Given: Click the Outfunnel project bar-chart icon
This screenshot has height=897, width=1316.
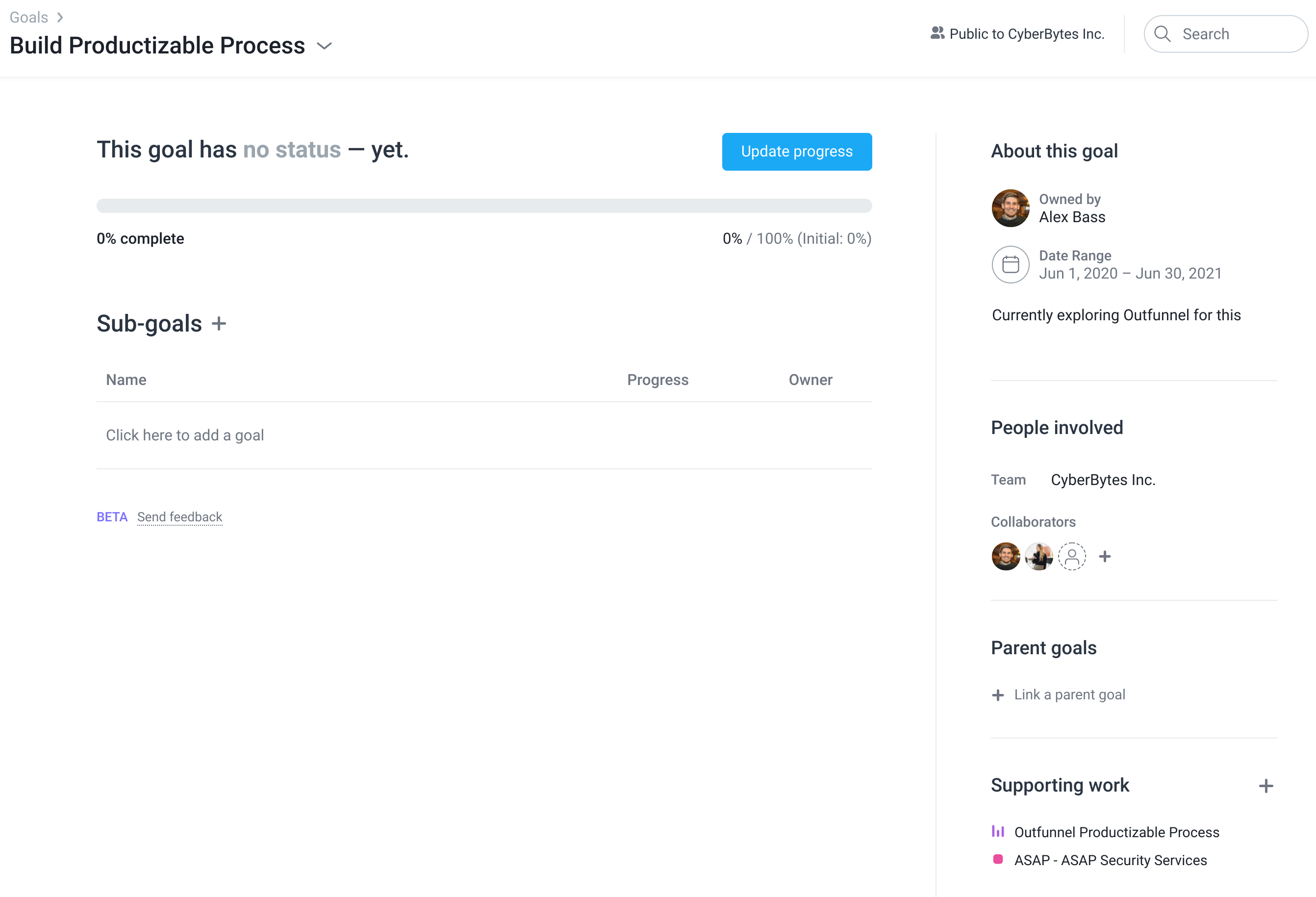Looking at the screenshot, I should coord(998,832).
